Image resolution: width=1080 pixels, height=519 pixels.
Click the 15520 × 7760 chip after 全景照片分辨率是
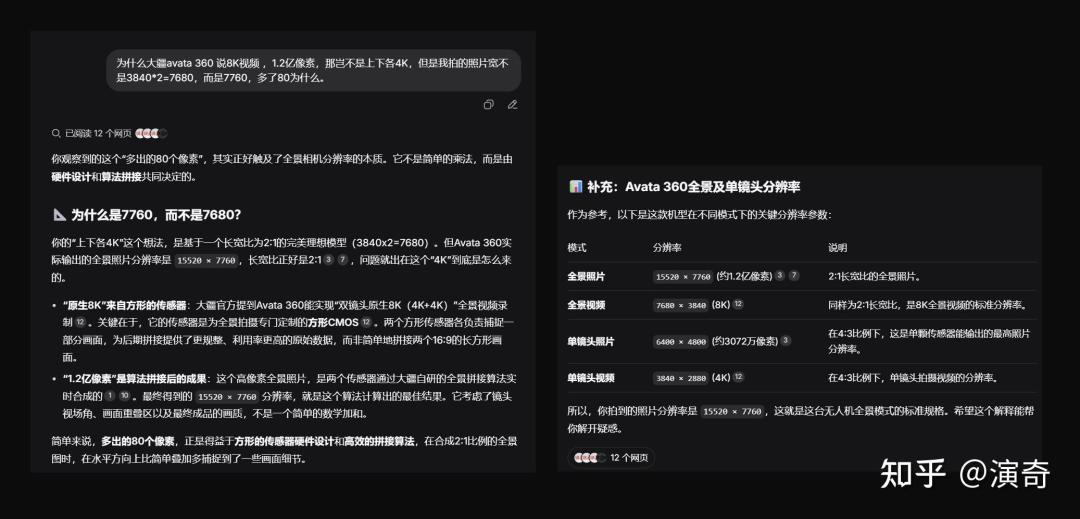coord(207,261)
